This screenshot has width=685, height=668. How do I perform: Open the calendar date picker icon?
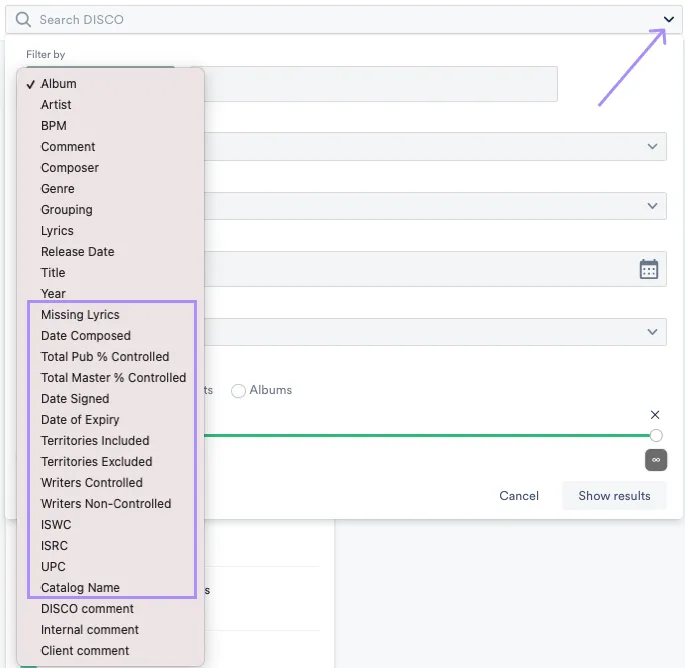point(649,269)
